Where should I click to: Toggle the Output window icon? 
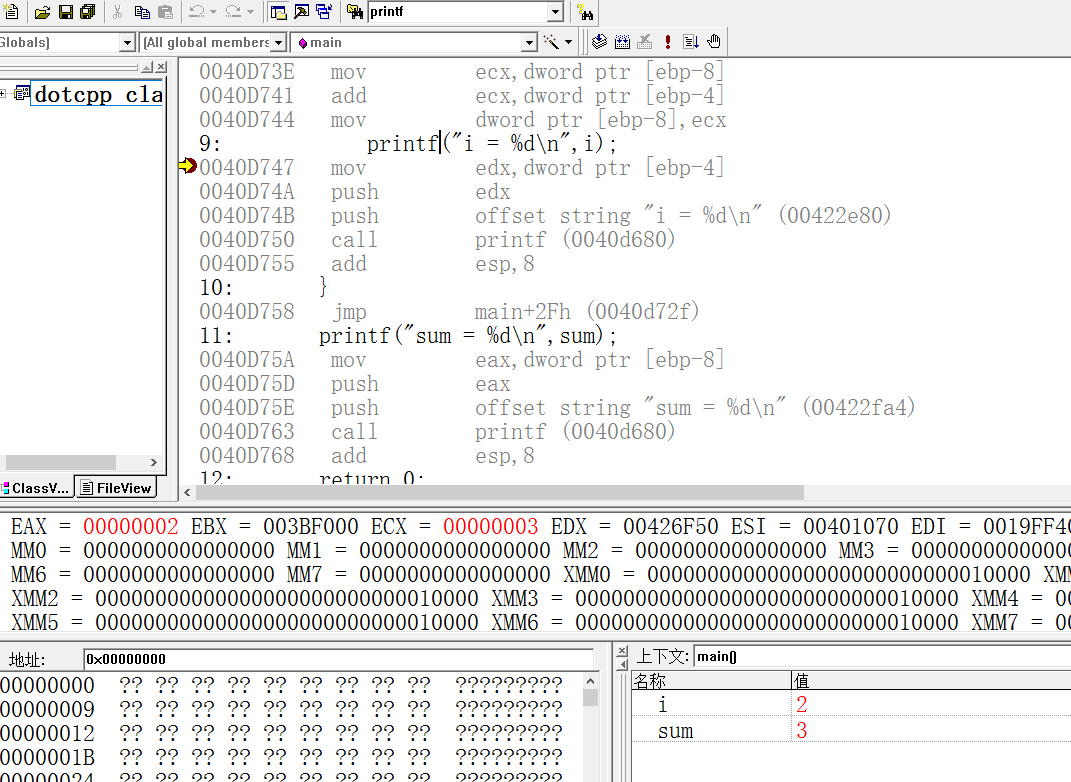click(x=301, y=12)
